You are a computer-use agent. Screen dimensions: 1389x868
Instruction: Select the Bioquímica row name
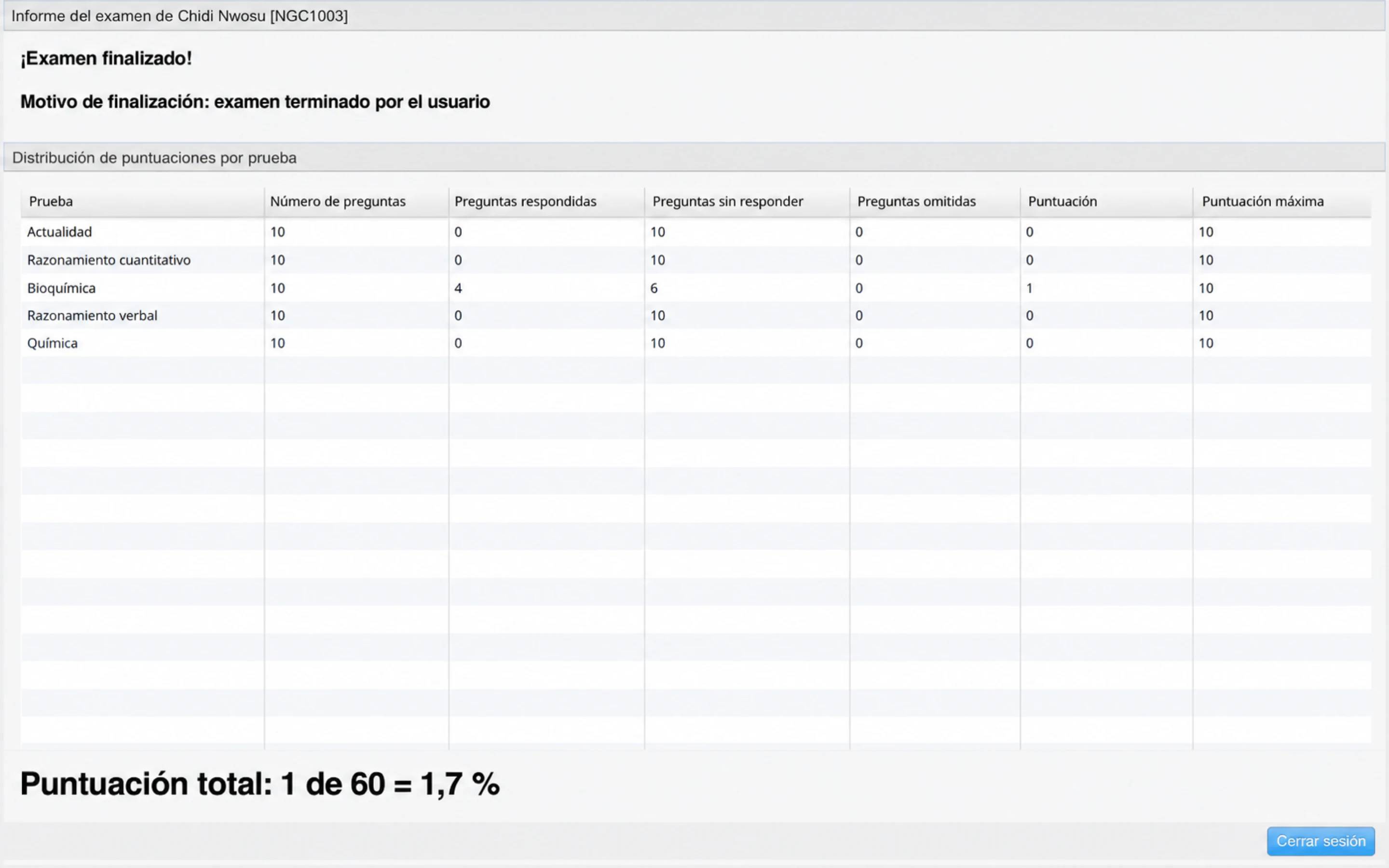[x=61, y=288]
